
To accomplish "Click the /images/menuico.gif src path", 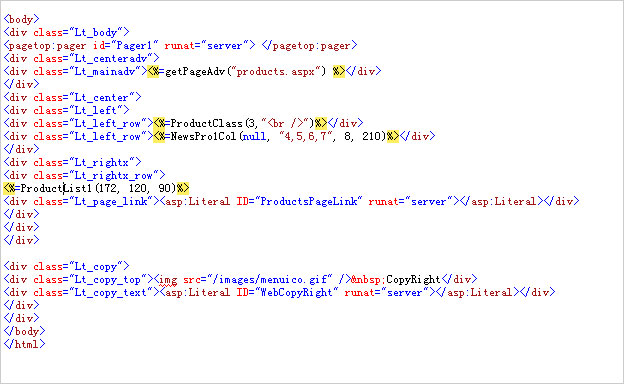I will 270,279.
